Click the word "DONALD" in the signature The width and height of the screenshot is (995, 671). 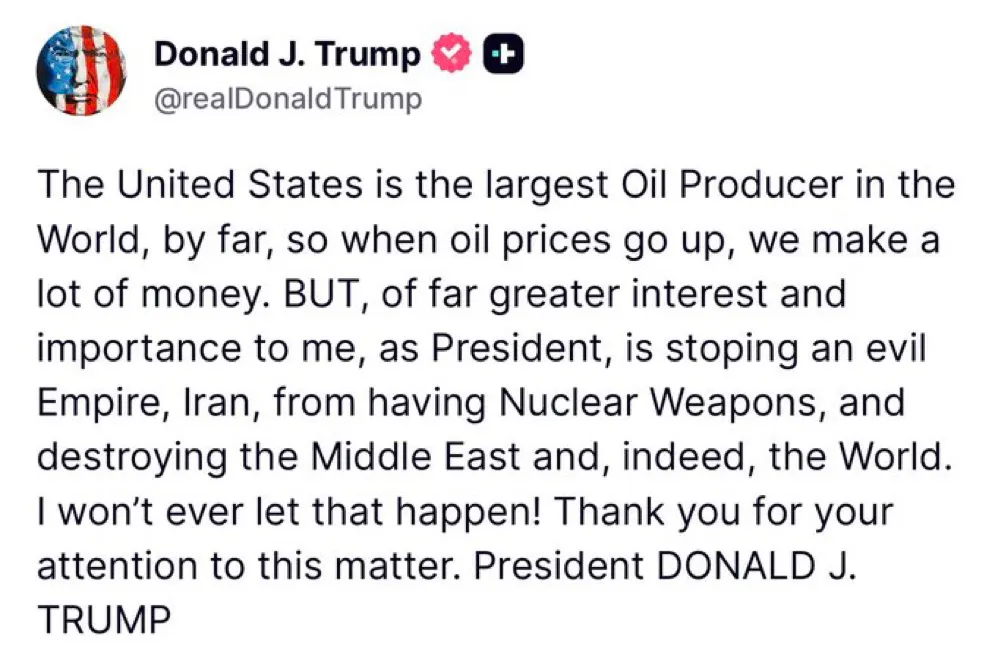pos(736,565)
